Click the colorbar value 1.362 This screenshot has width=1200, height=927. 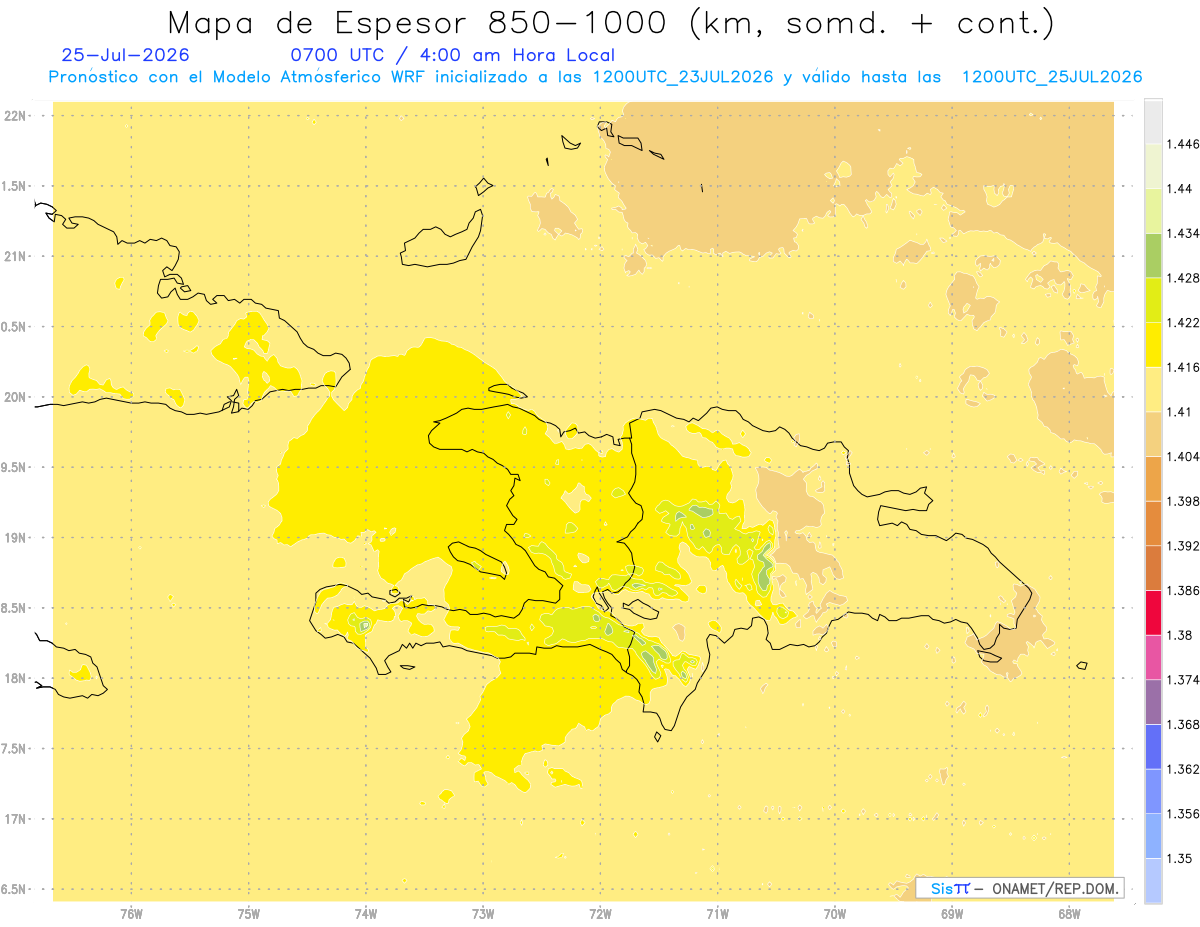(1182, 769)
